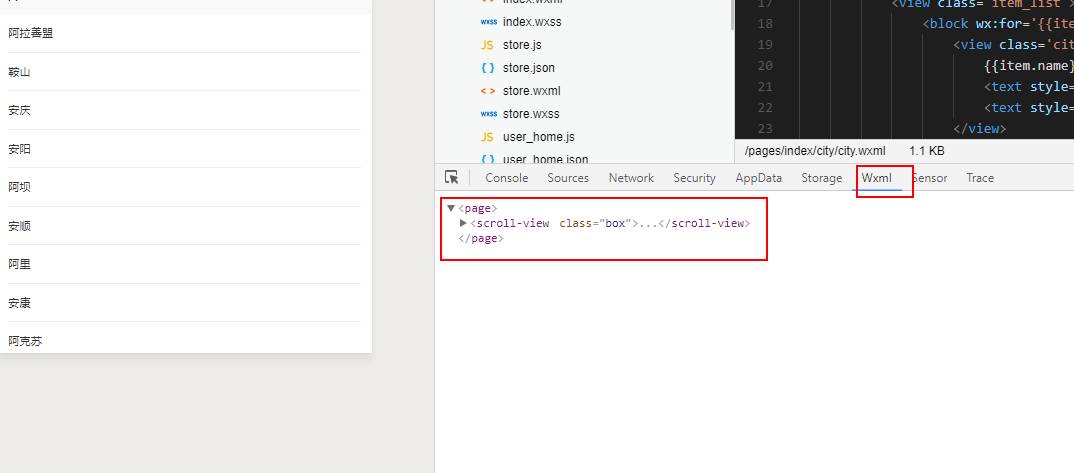Select city 安顺 in the simulator
This screenshot has height=473, width=1074.
click(19, 226)
